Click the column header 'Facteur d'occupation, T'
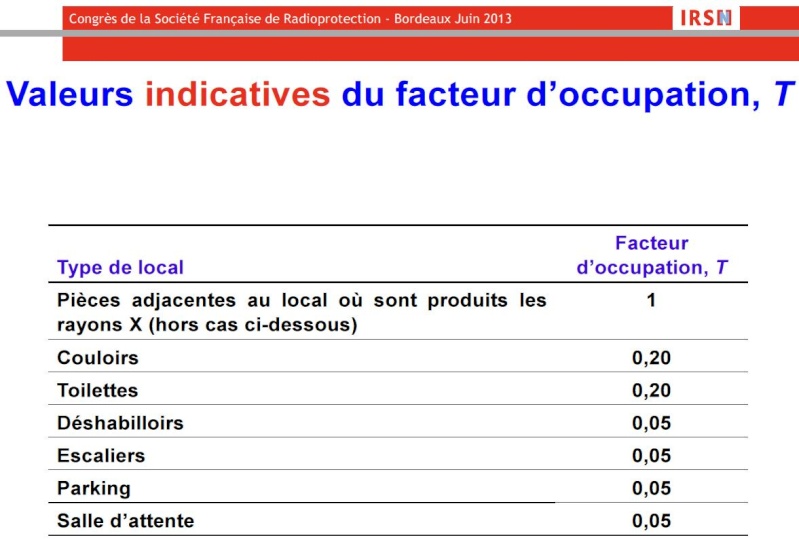 652,255
